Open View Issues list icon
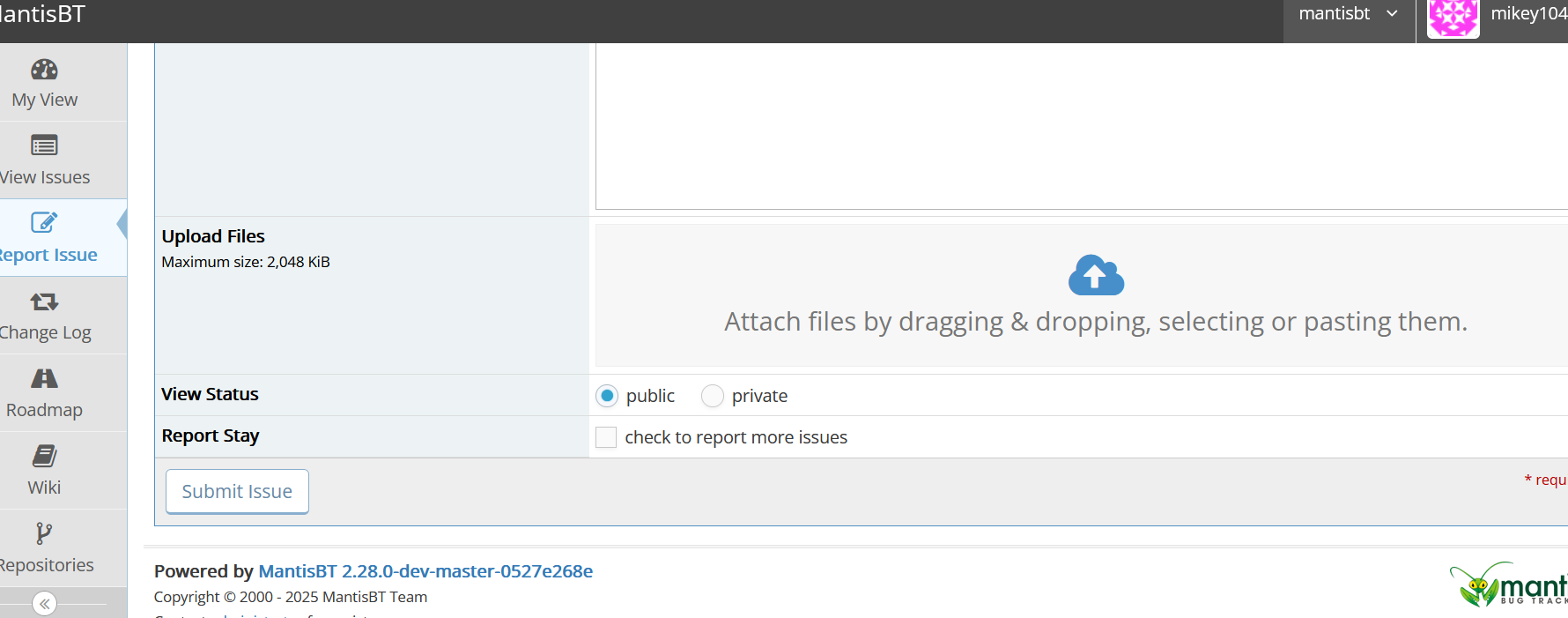The width and height of the screenshot is (1568, 618). click(44, 145)
